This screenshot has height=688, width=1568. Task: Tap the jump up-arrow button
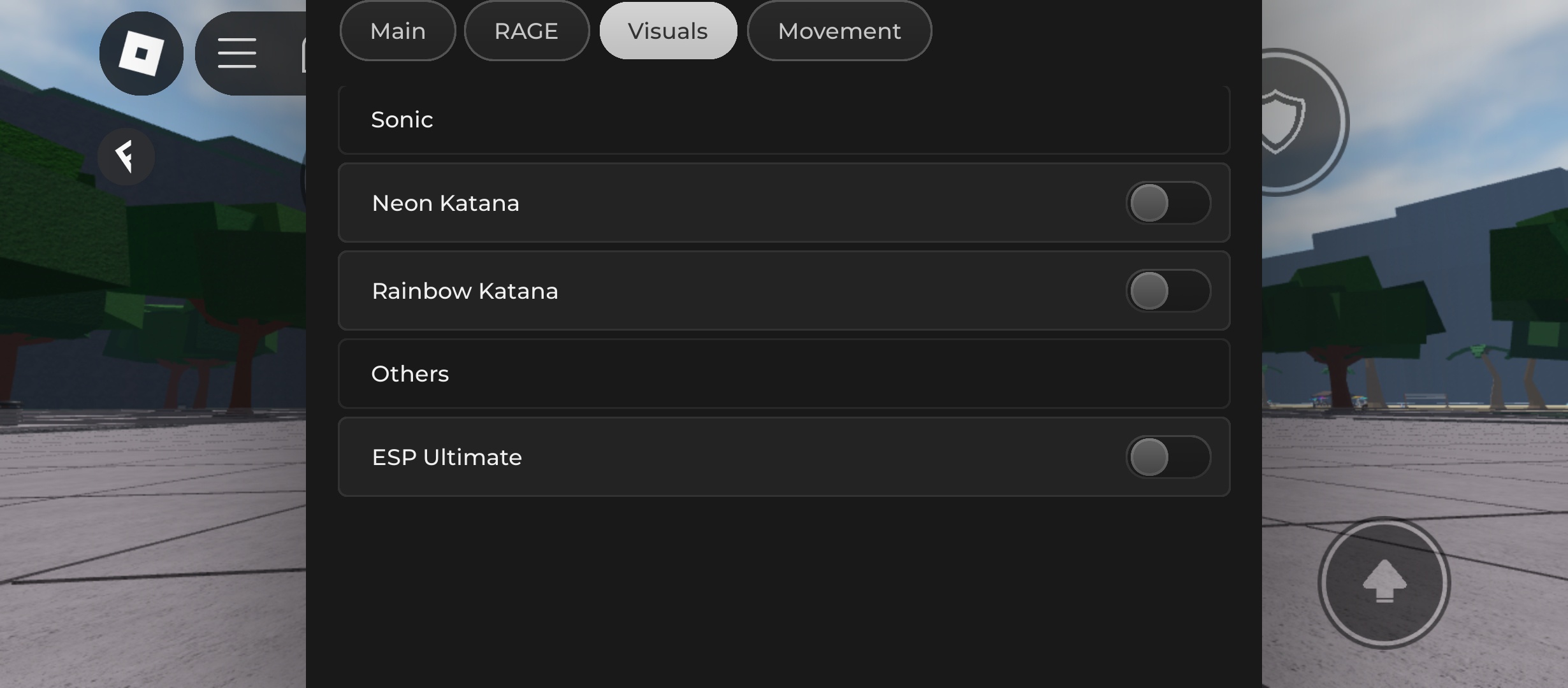(1384, 582)
